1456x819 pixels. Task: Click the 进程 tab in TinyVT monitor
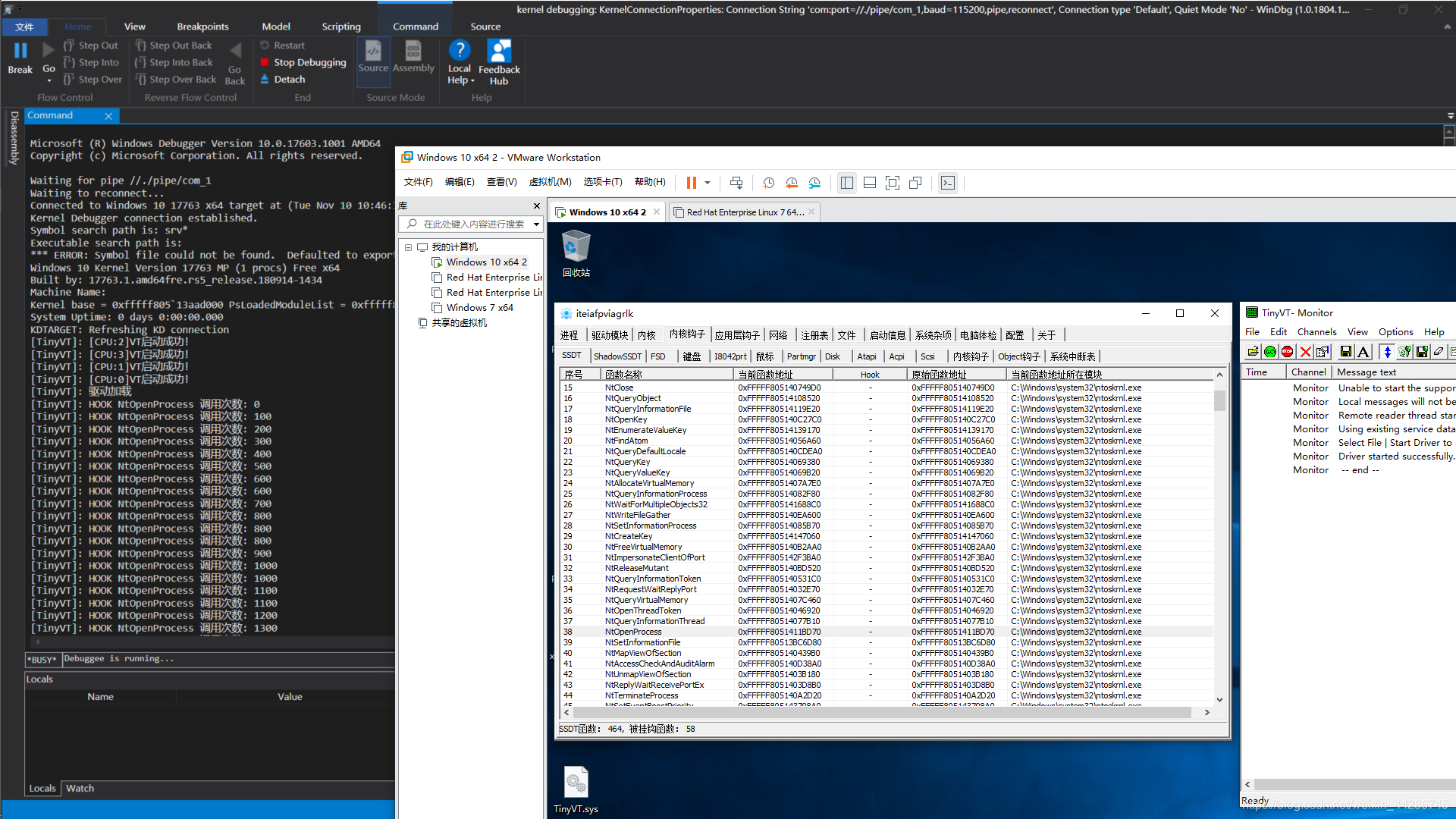point(570,335)
